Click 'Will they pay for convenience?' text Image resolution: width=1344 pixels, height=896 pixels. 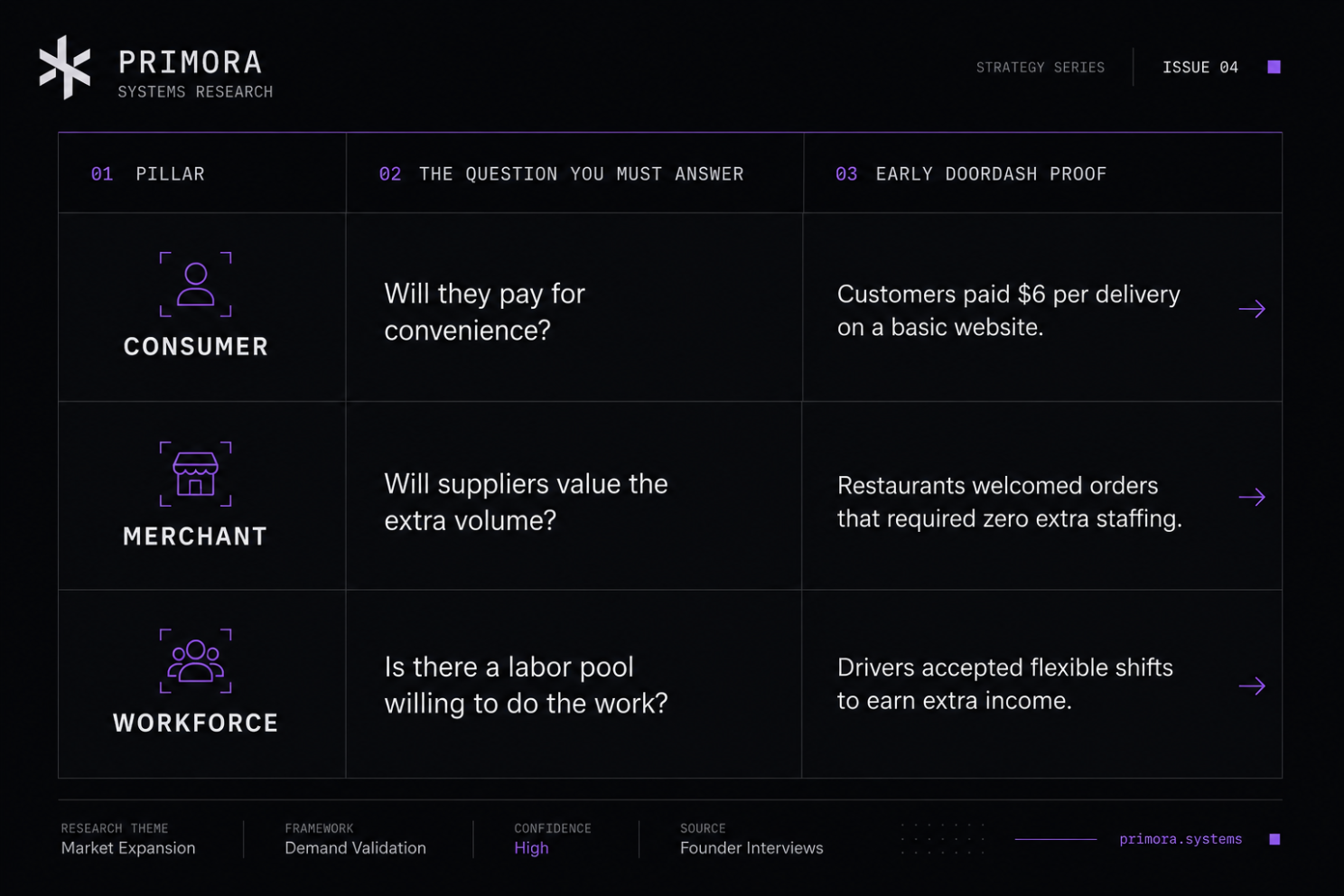[x=485, y=312]
